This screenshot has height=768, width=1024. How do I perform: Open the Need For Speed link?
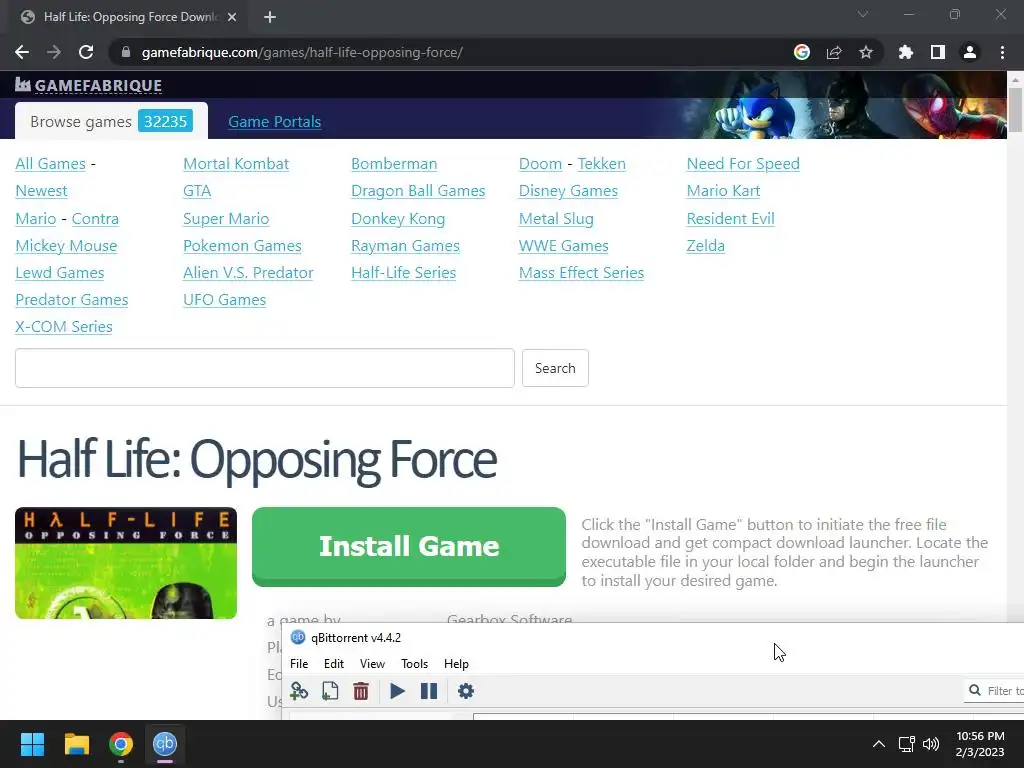click(743, 164)
